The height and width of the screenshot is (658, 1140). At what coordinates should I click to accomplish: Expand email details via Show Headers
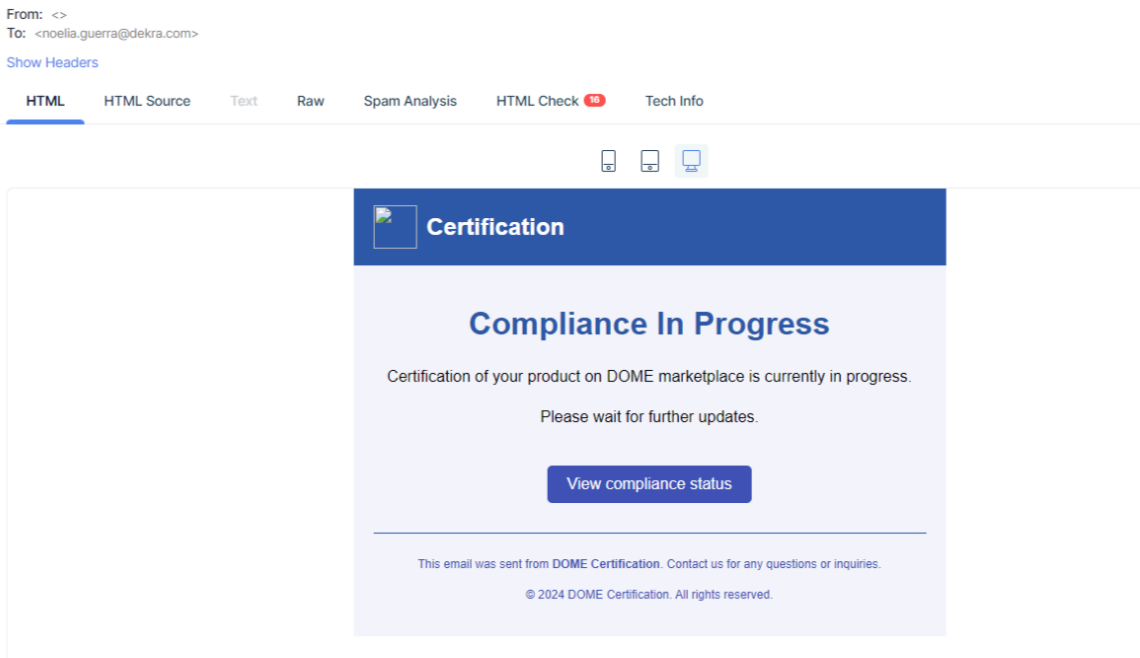tap(52, 62)
